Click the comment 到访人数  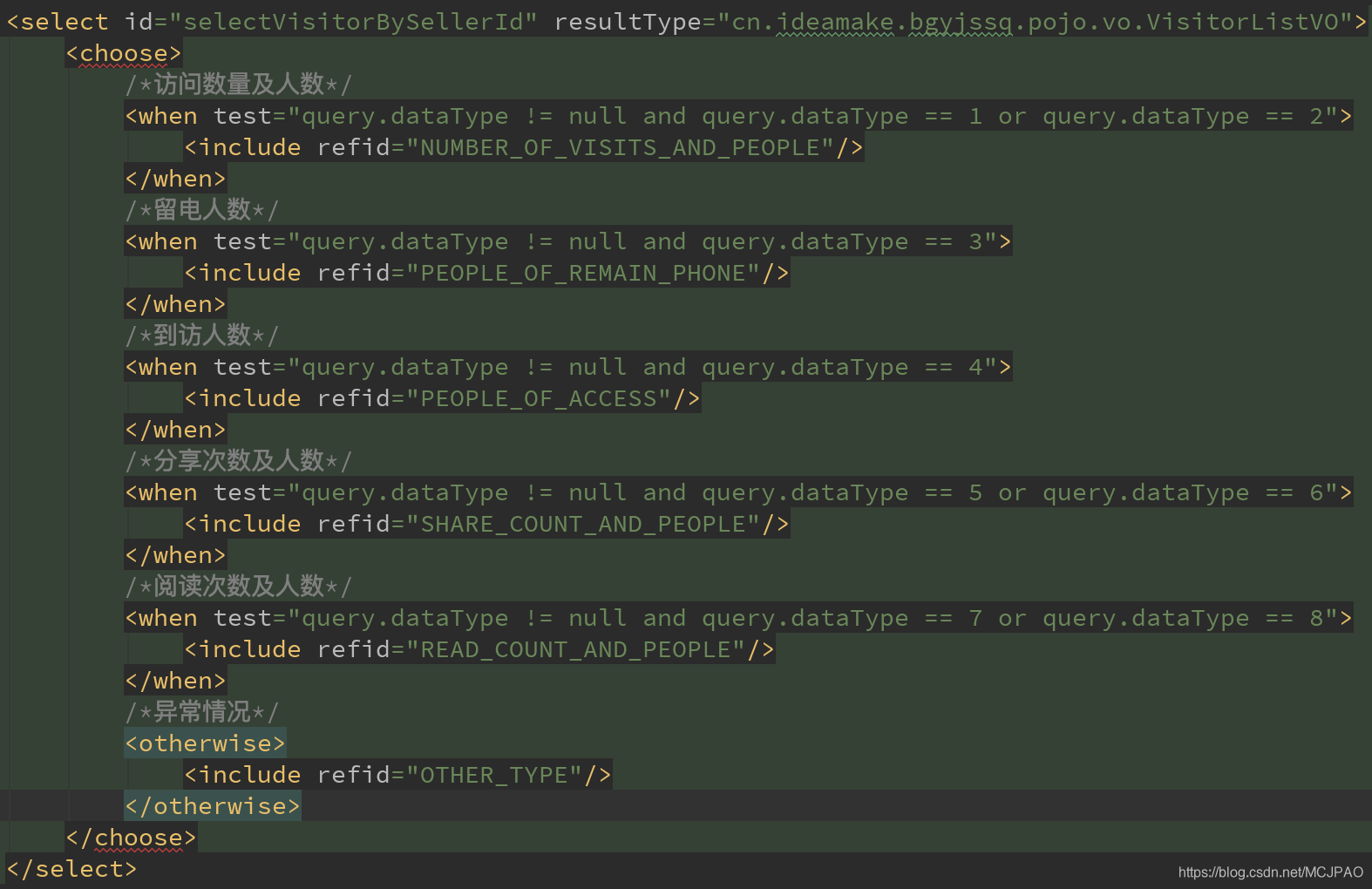point(202,336)
